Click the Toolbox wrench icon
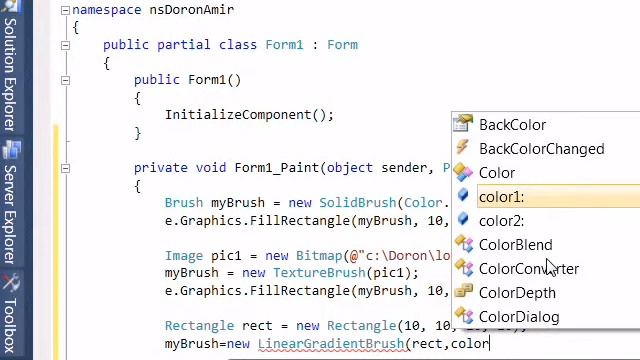The image size is (640, 360). pos(10,282)
